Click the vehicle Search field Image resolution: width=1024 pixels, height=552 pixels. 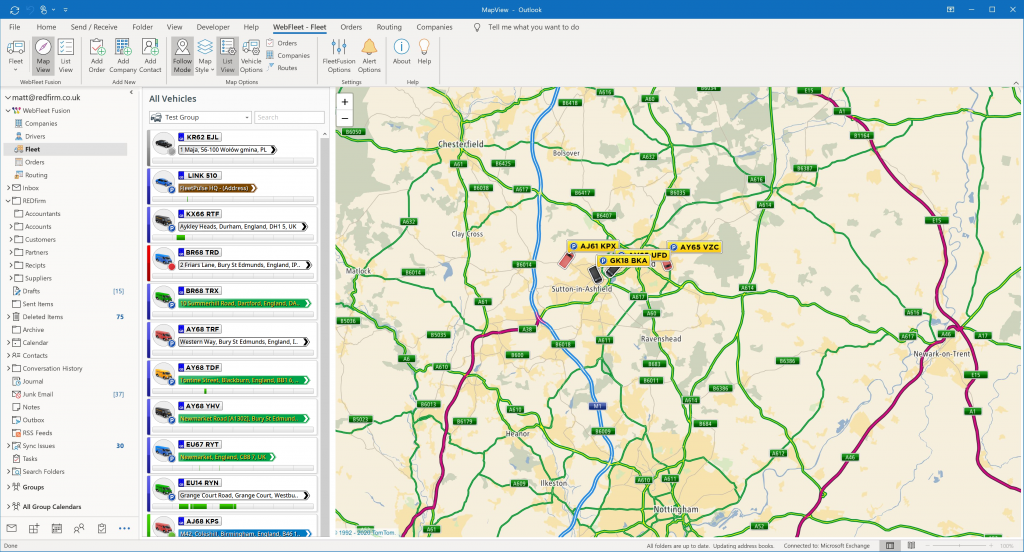coord(289,117)
